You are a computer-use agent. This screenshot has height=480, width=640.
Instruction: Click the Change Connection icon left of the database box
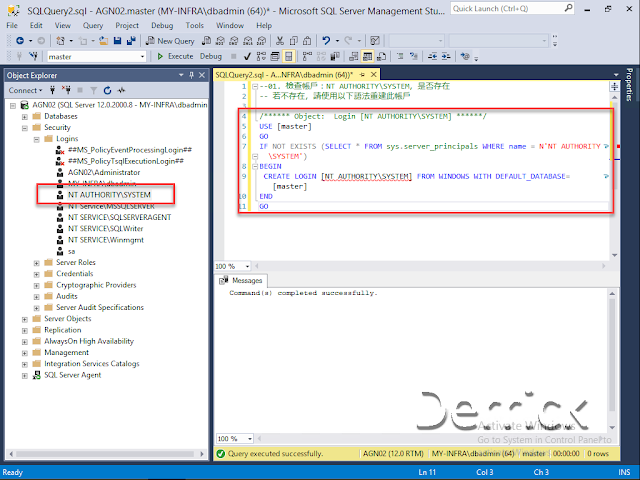tap(33, 56)
